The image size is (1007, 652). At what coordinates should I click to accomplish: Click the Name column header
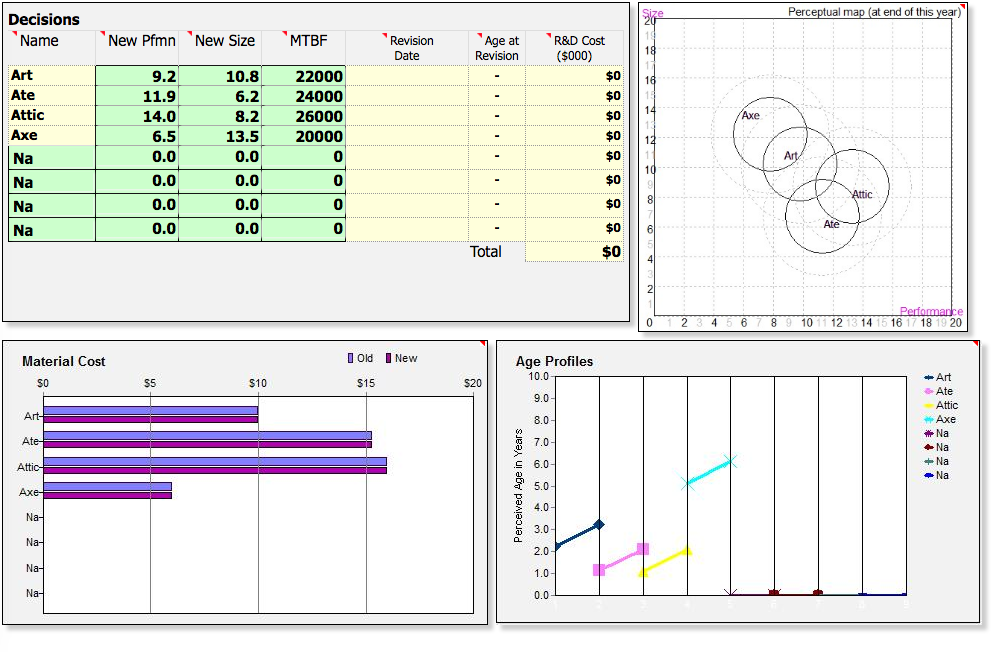click(x=39, y=40)
